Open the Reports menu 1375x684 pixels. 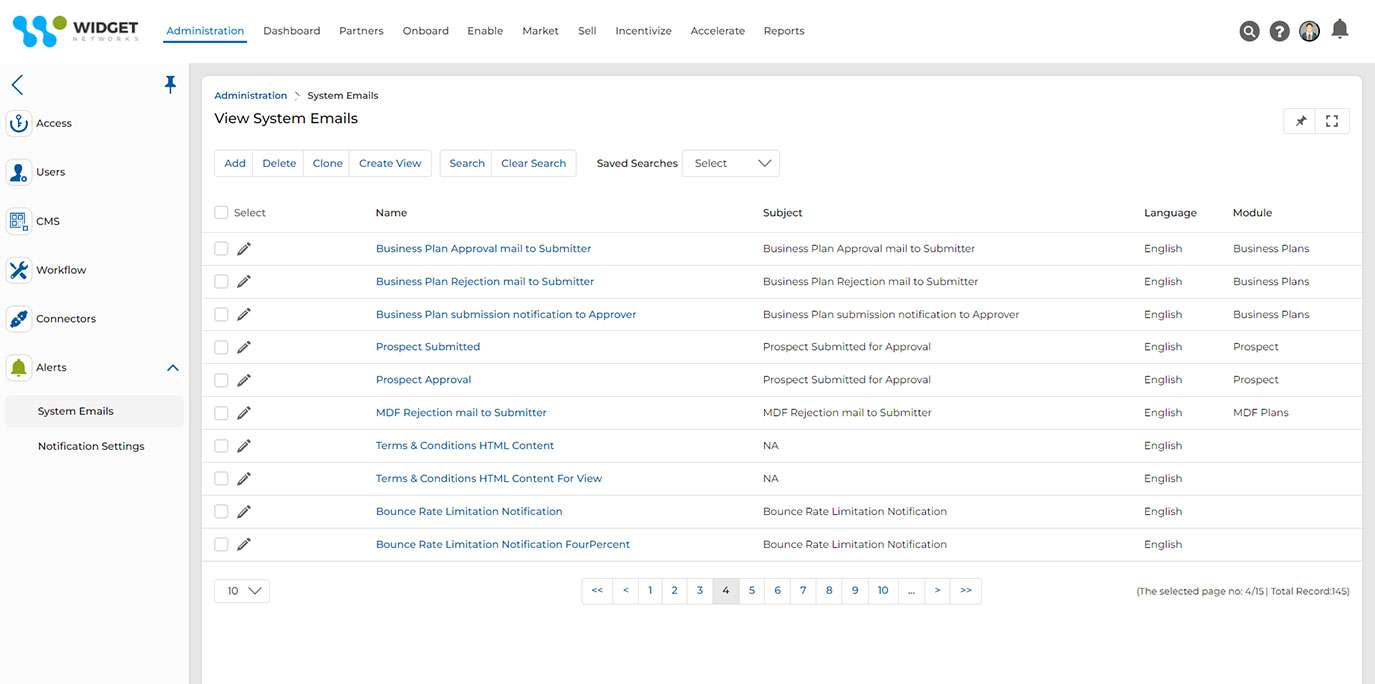point(784,31)
